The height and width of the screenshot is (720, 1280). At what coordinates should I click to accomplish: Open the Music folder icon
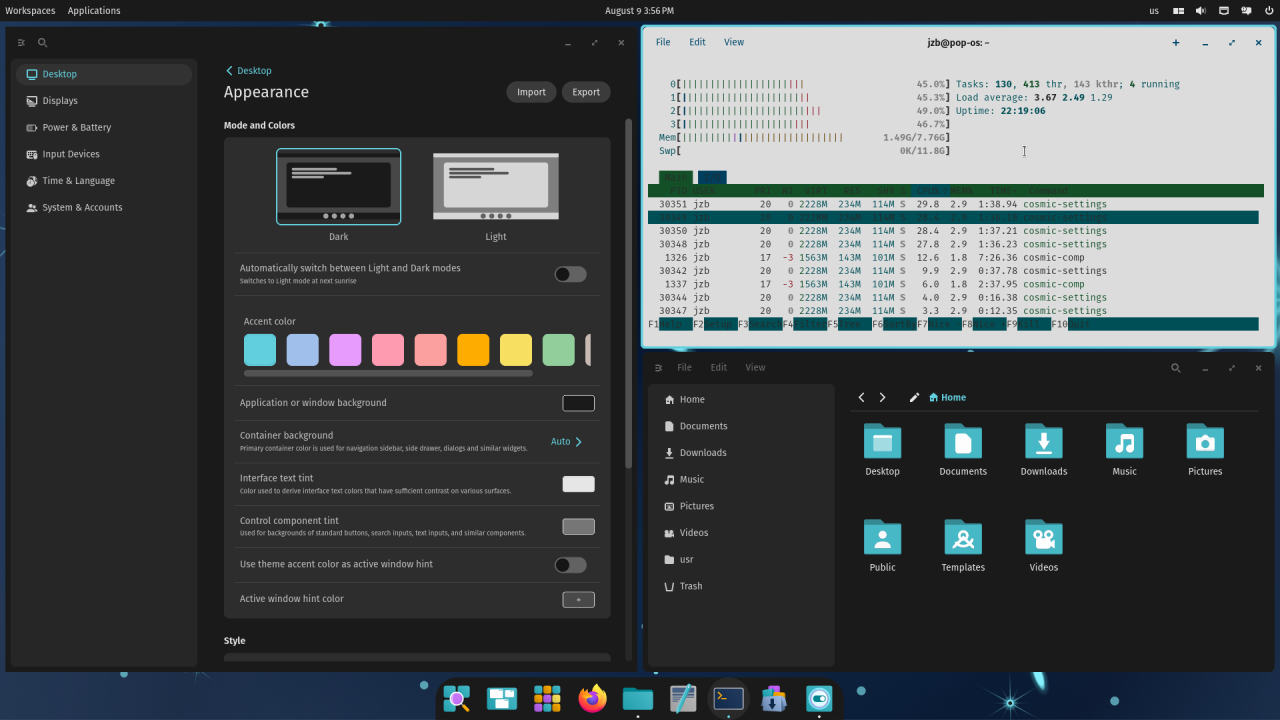pos(1124,442)
